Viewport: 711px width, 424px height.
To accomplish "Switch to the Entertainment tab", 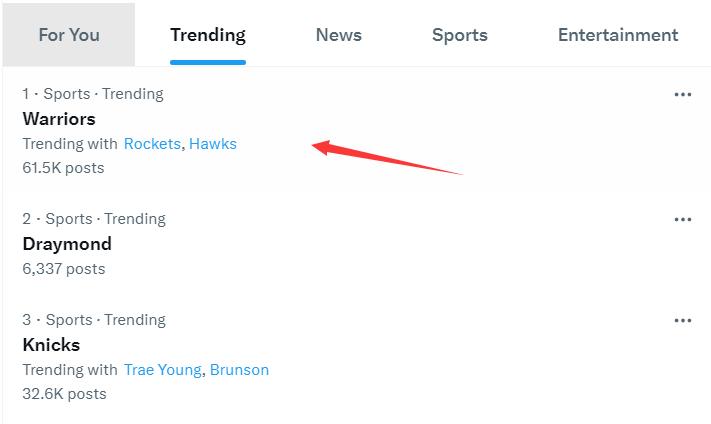I will coord(618,35).
